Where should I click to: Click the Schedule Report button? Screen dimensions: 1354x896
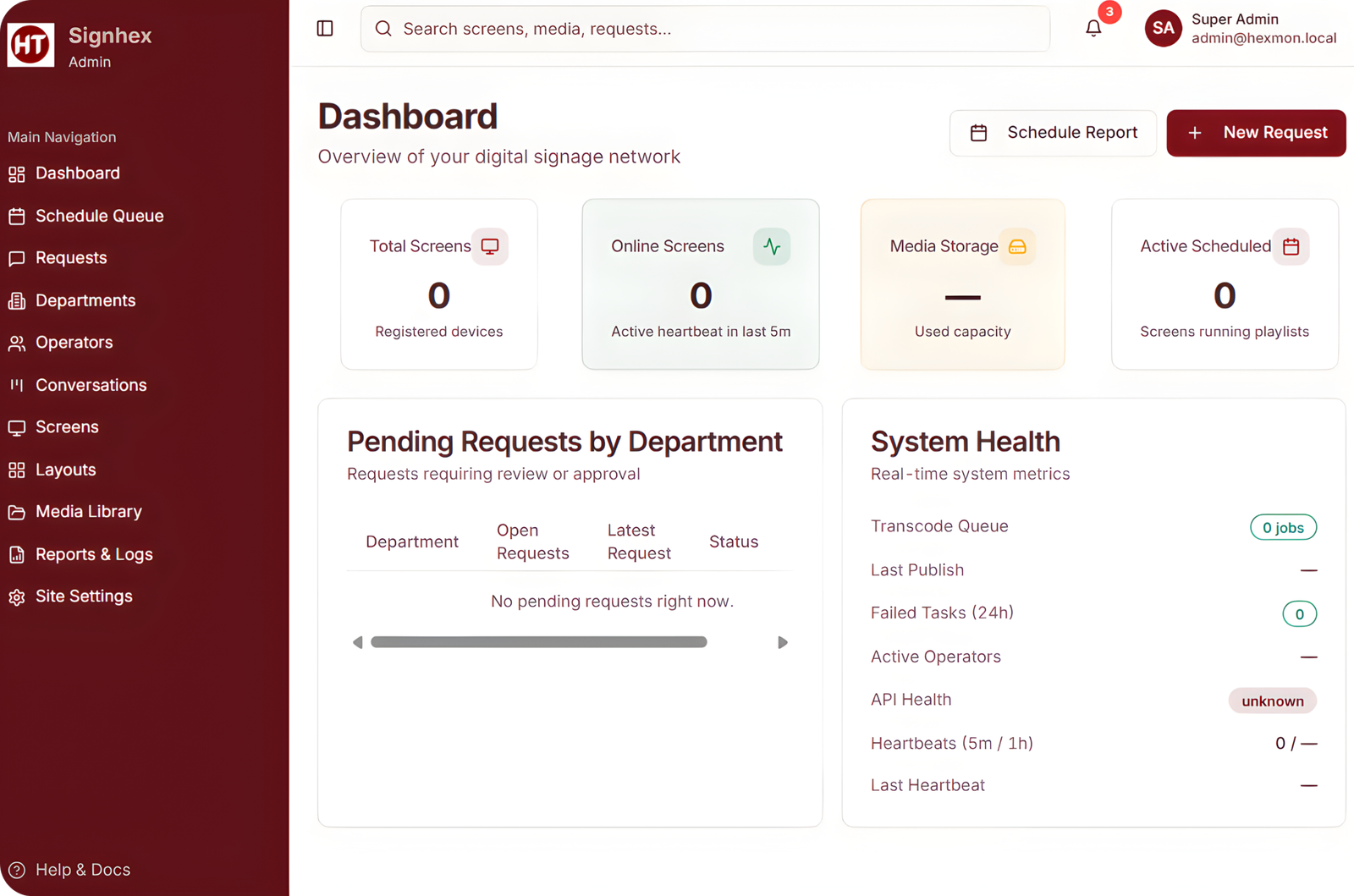1053,133
